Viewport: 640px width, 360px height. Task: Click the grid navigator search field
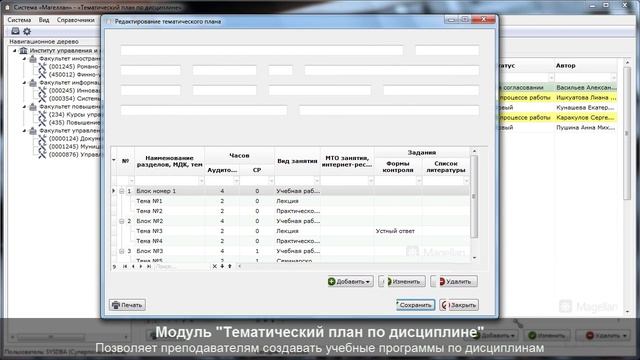(182, 266)
